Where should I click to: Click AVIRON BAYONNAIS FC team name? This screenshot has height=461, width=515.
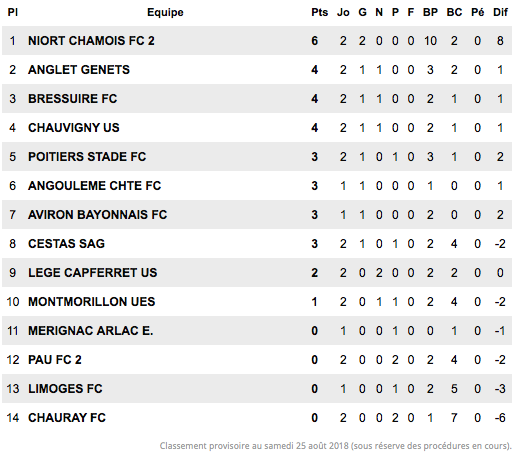coord(98,215)
